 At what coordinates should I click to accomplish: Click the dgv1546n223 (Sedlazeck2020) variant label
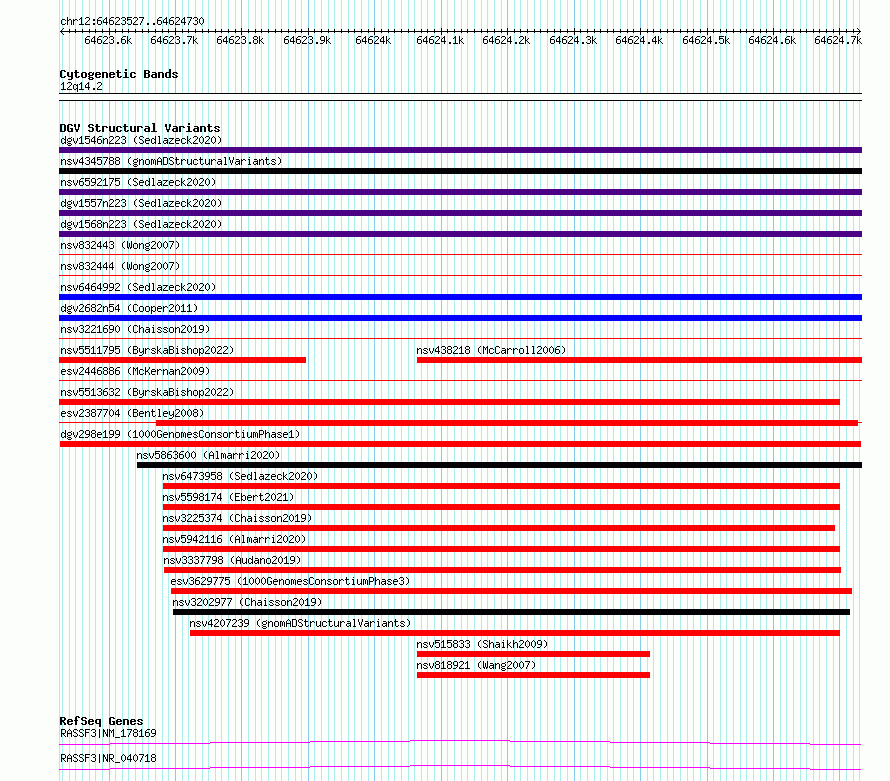point(141,140)
